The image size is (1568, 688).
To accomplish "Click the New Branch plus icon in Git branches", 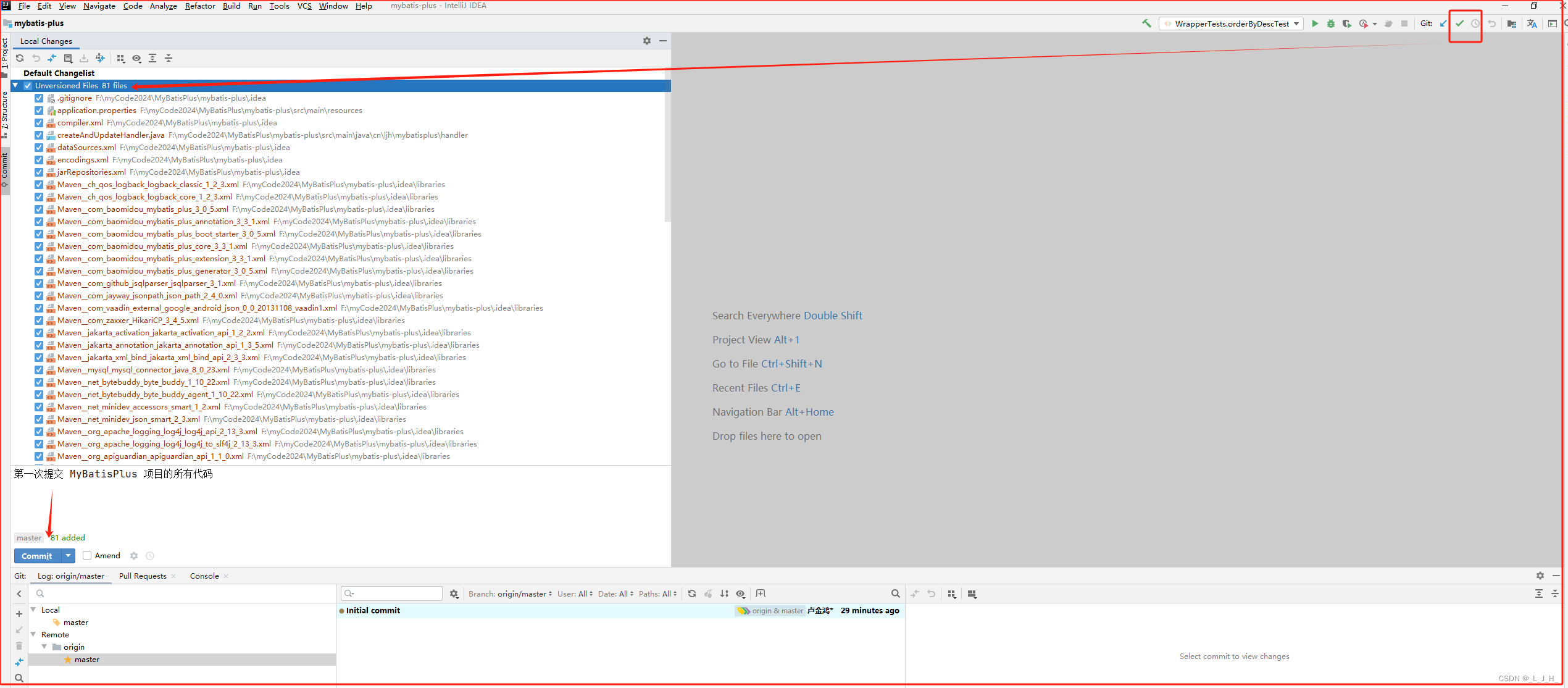I will 19,614.
